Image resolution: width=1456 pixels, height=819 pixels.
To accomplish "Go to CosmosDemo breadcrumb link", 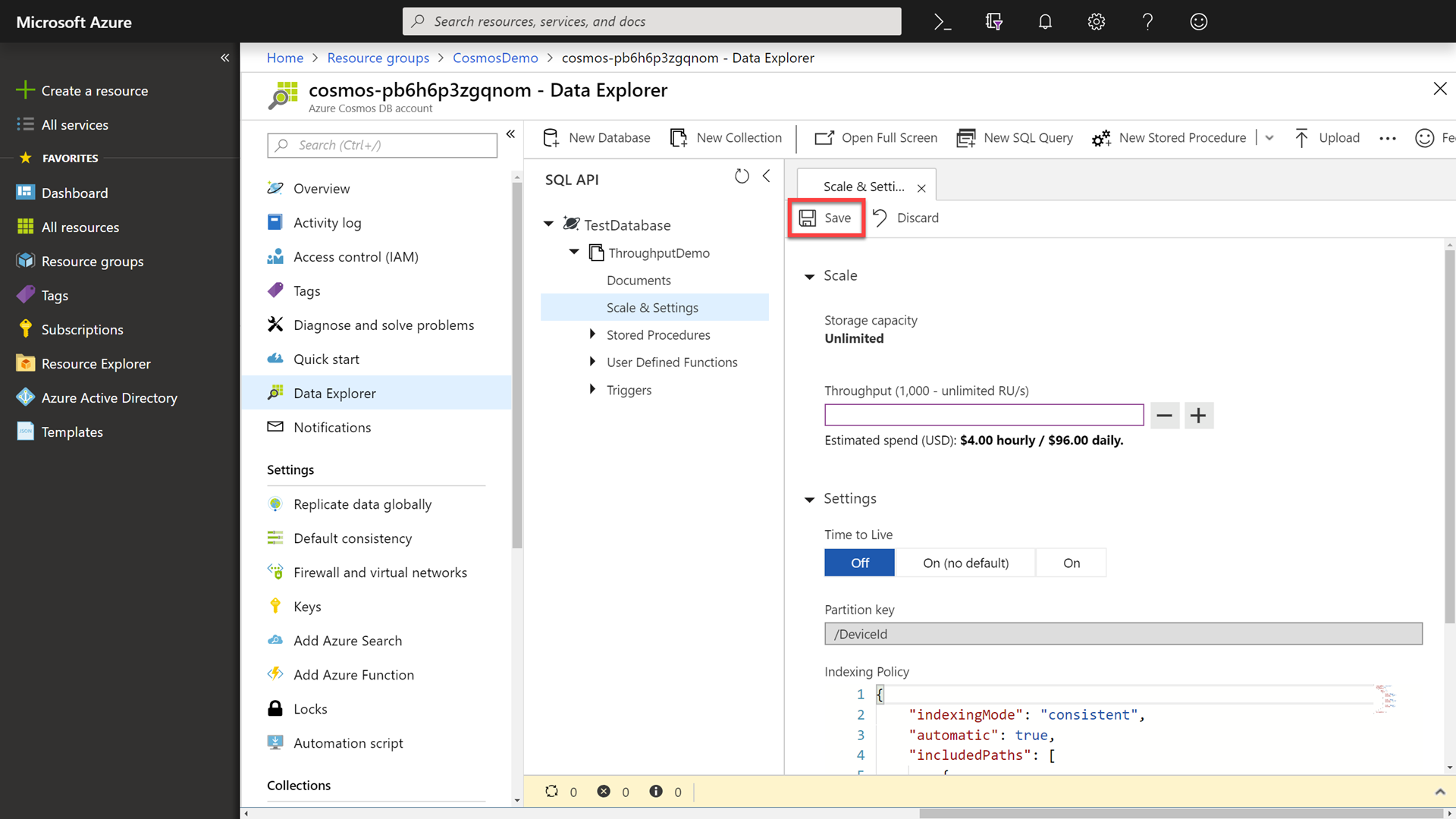I will coord(495,58).
